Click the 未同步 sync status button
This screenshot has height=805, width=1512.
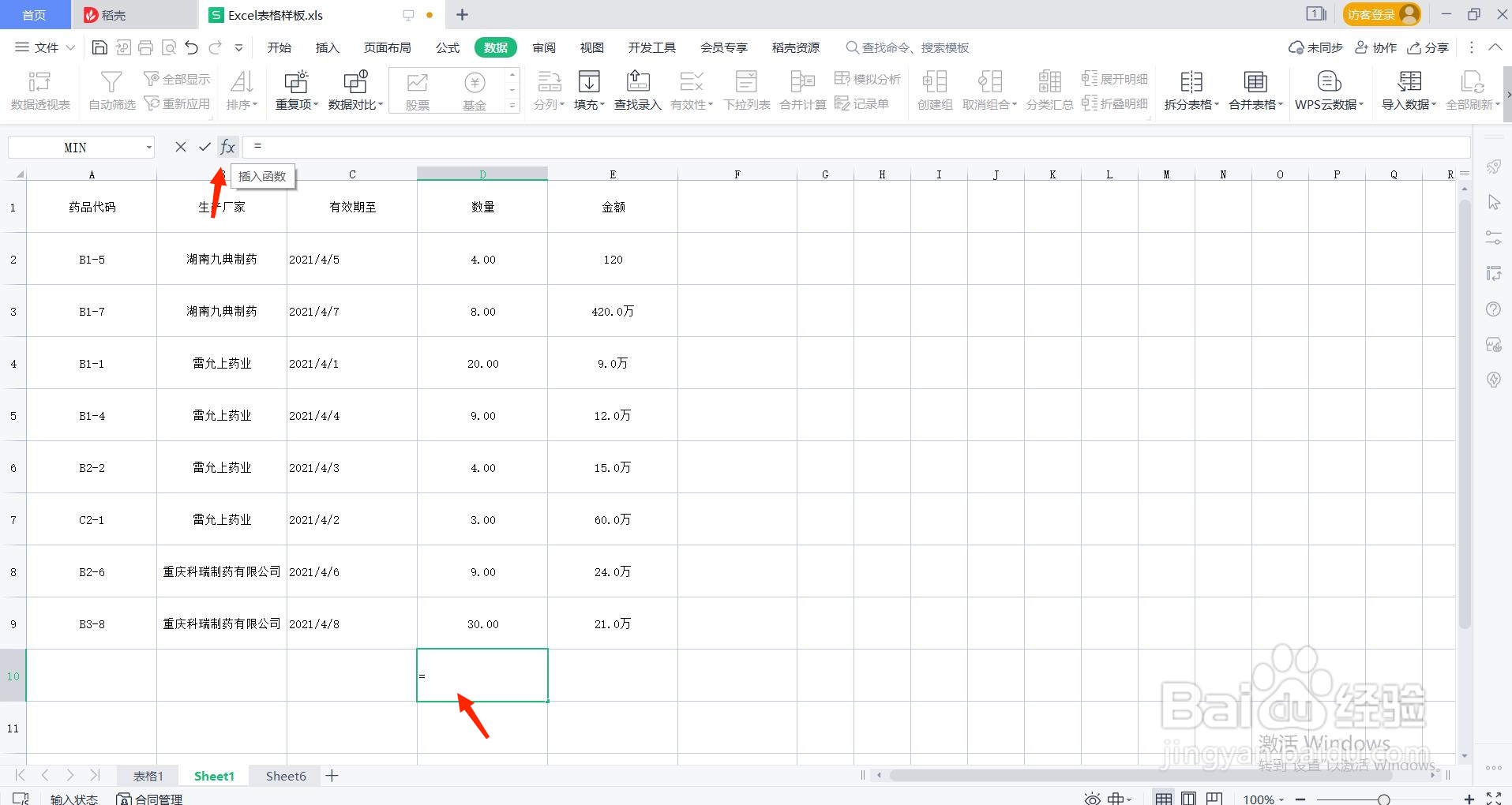1315,47
